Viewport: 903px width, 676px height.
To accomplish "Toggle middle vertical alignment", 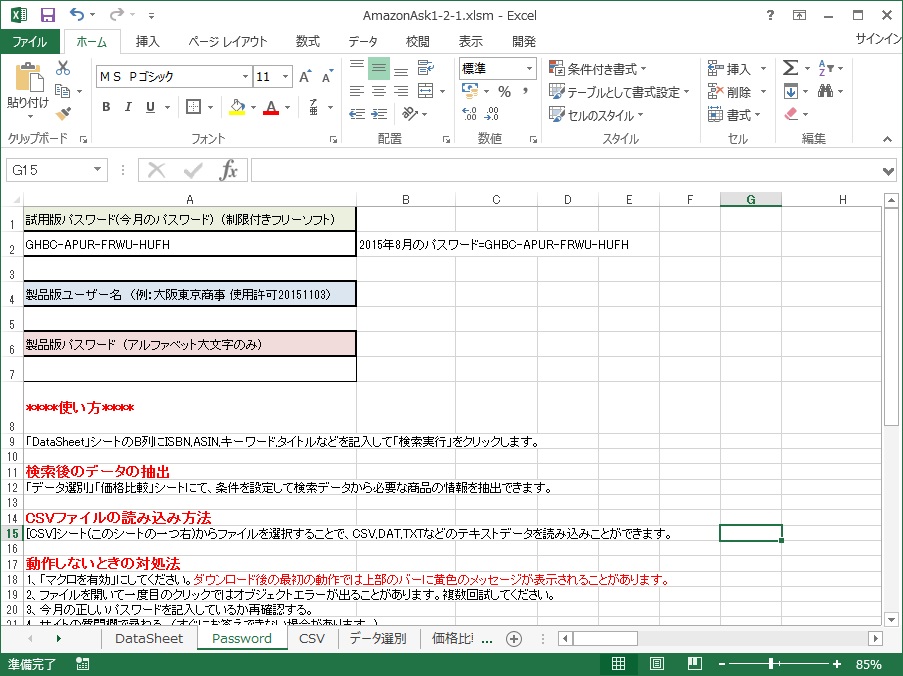I will point(379,69).
